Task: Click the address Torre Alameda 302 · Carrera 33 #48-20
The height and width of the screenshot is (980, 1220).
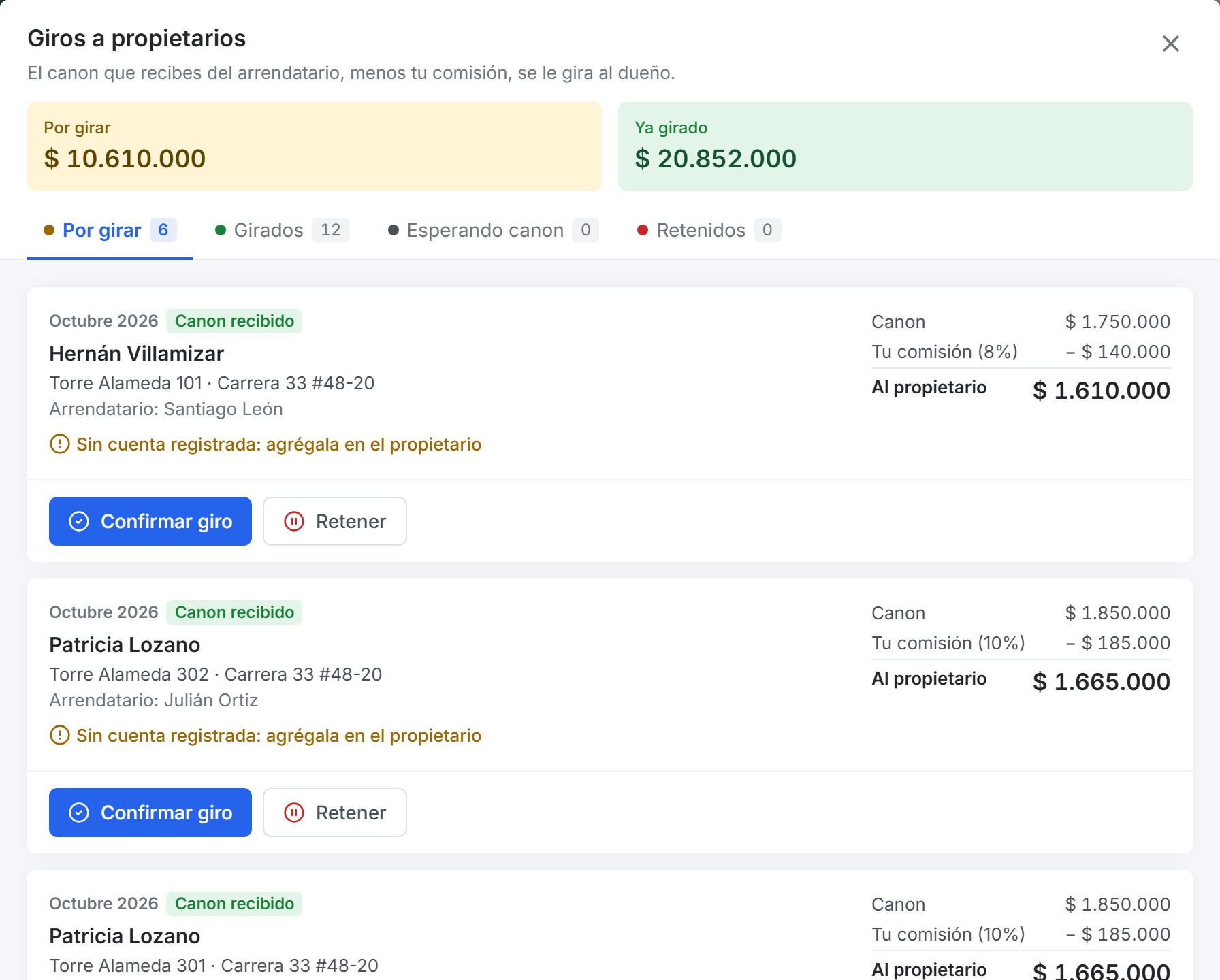Action: [x=216, y=674]
